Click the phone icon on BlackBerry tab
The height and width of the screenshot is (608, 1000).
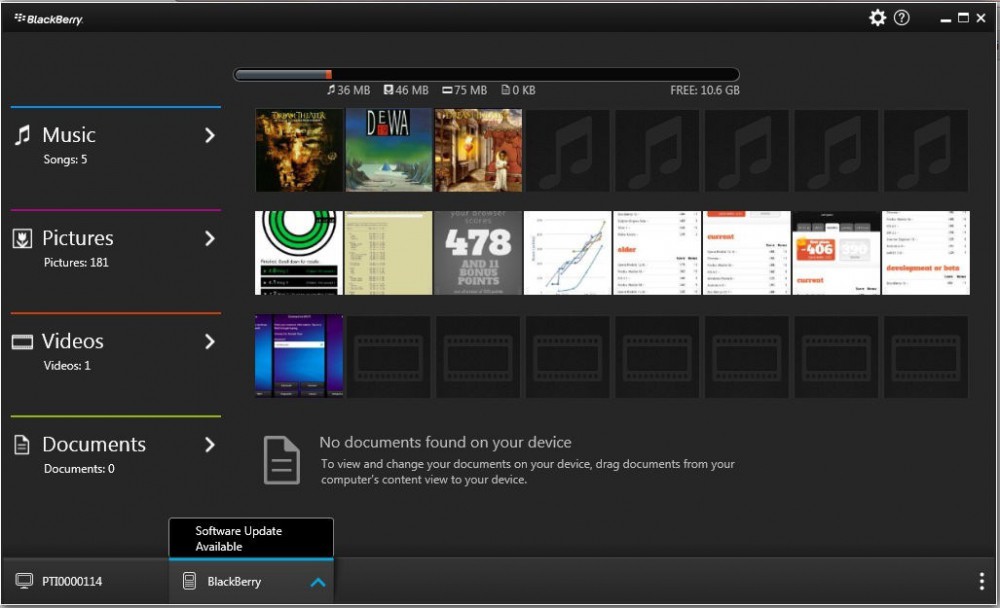click(189, 581)
